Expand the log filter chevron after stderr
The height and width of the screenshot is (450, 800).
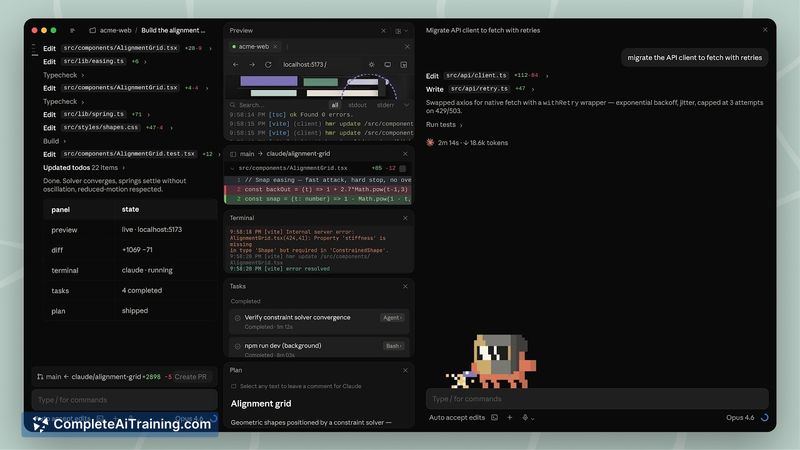[407, 105]
